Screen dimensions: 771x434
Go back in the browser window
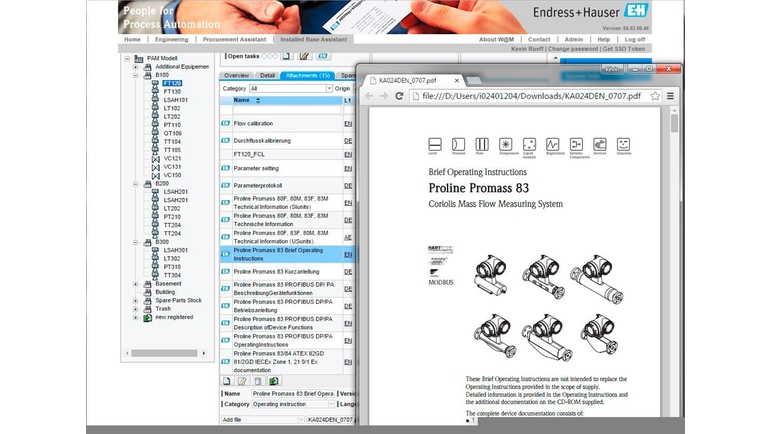369,96
